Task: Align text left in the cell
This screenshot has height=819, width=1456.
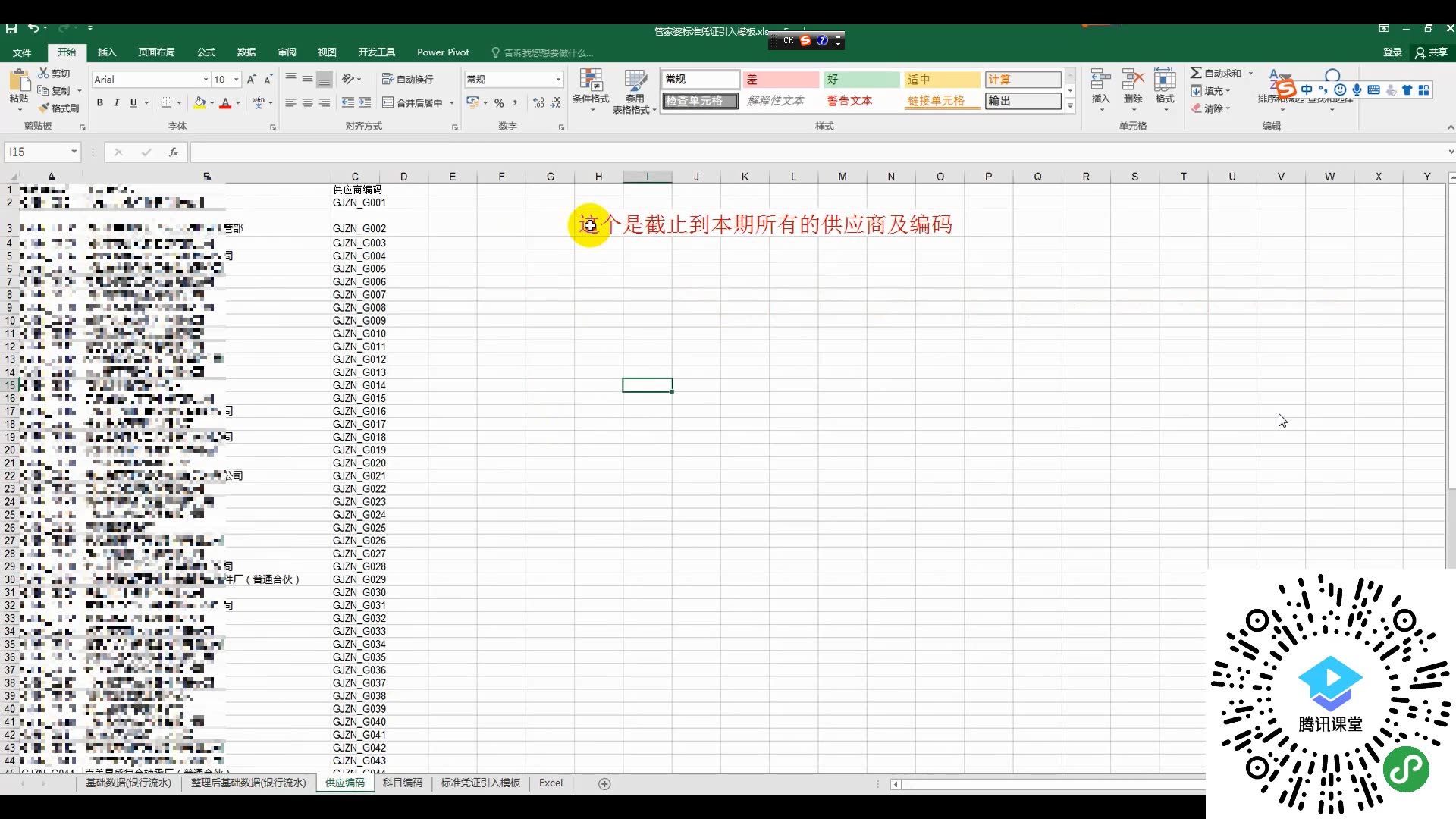Action: (290, 102)
